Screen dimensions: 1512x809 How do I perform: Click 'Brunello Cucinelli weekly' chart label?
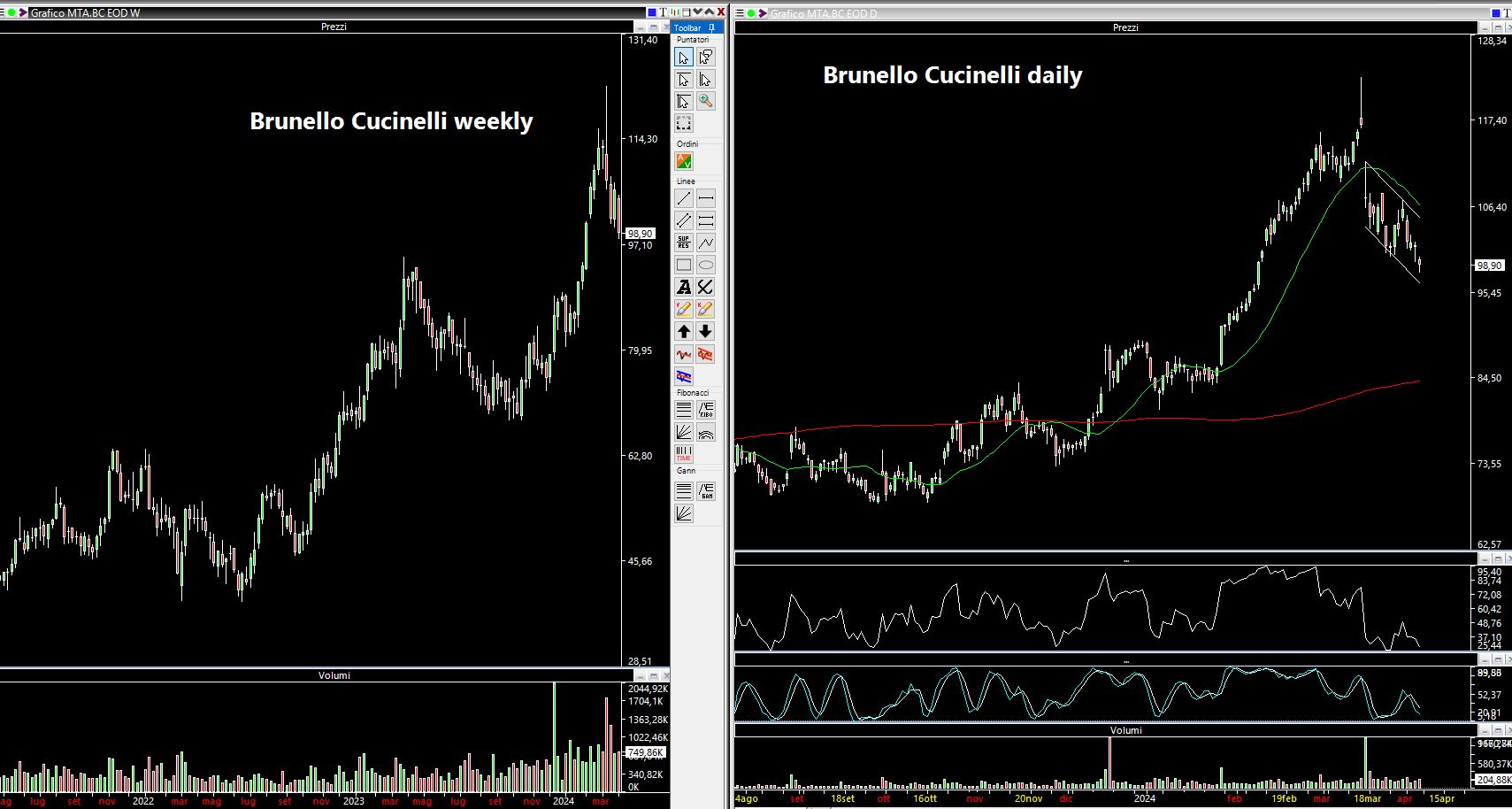(391, 121)
